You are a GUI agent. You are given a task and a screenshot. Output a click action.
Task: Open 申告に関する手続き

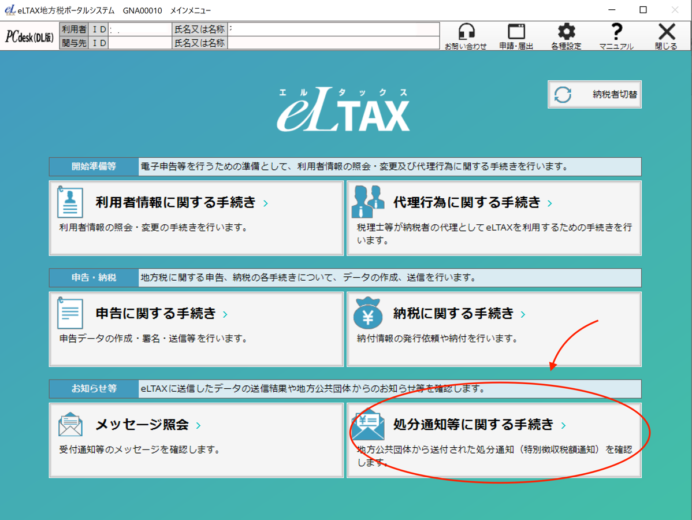(196, 329)
